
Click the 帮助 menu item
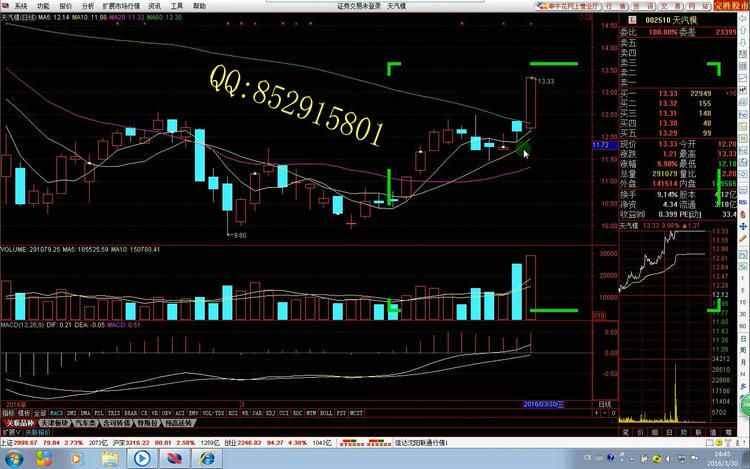[199, 5]
